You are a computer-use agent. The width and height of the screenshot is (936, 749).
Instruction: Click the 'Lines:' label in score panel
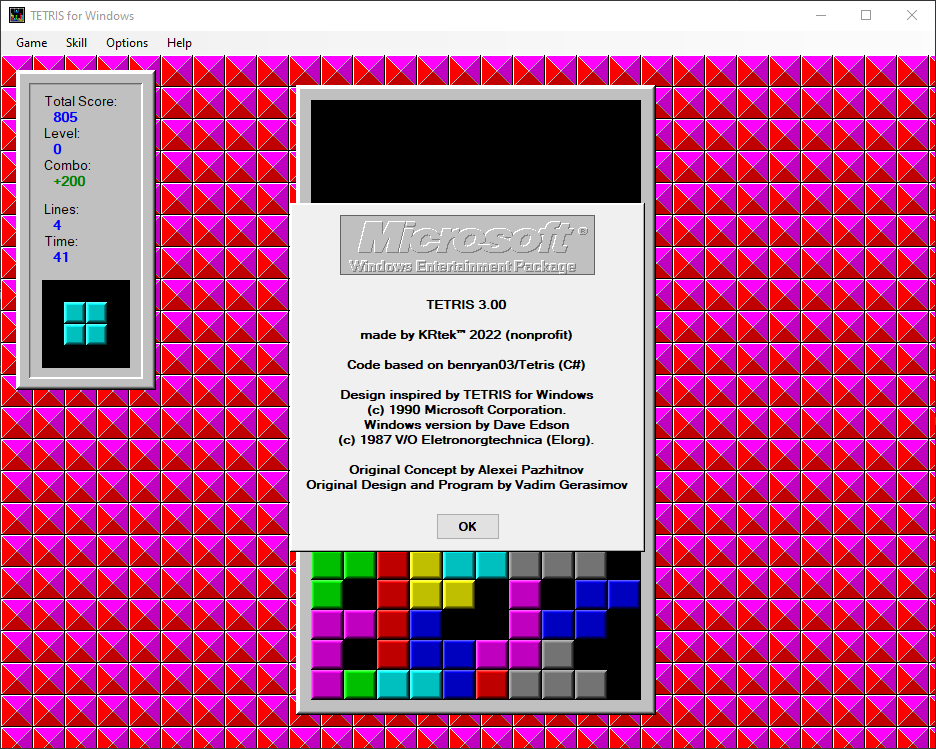[61, 209]
